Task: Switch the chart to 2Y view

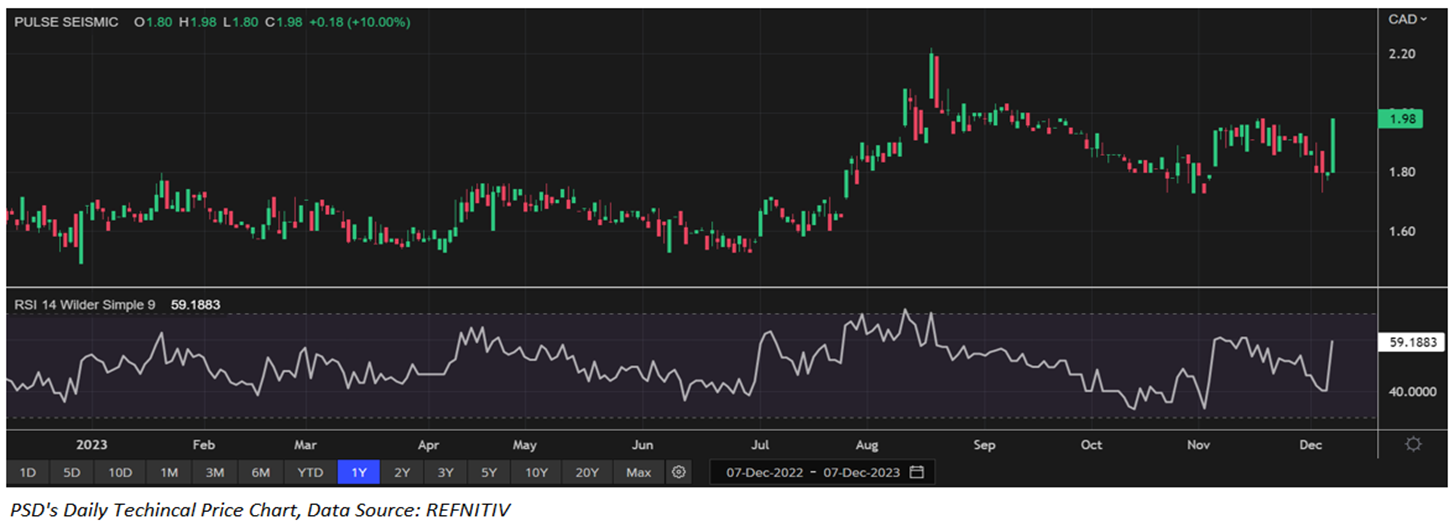Action: [402, 472]
